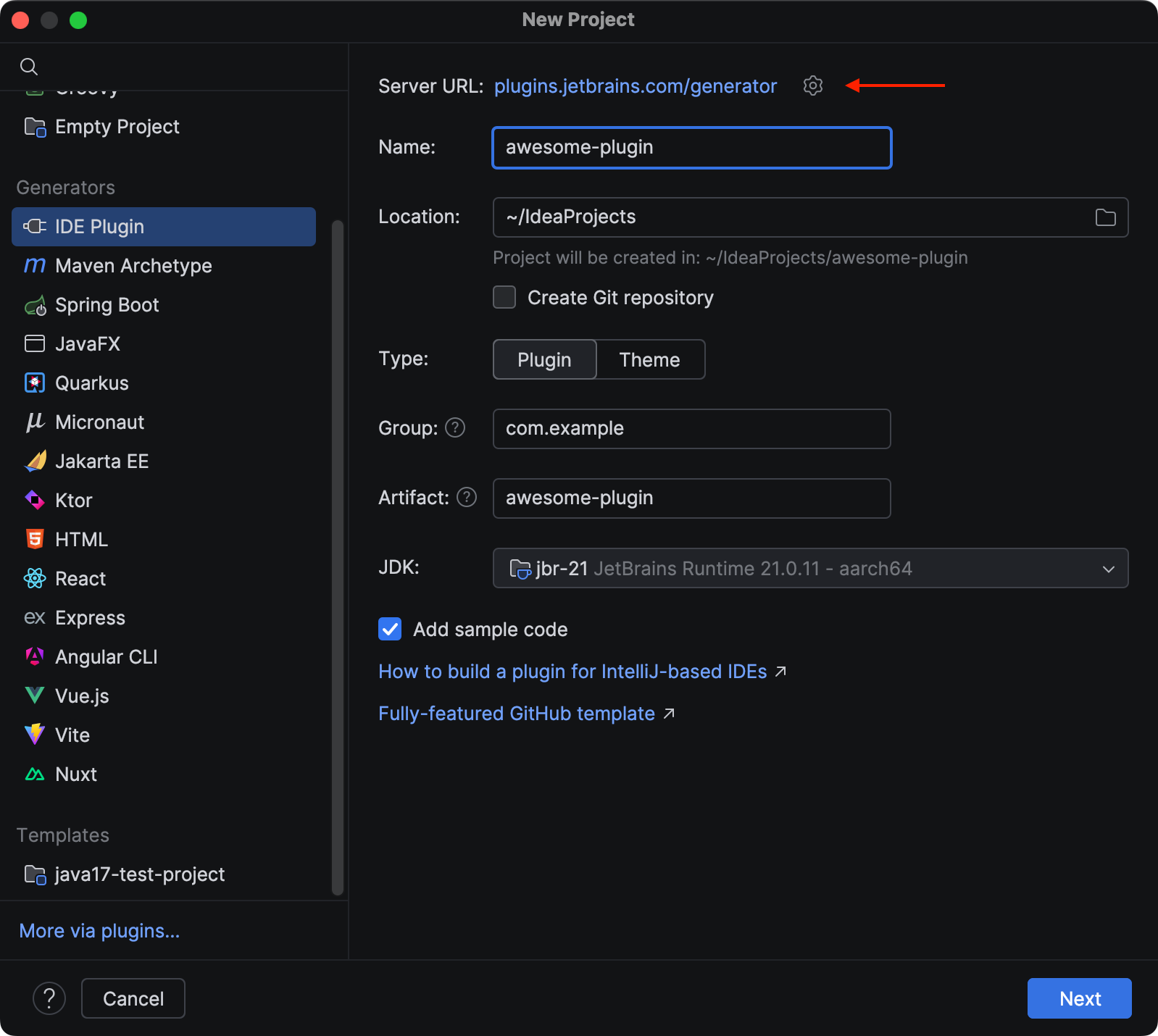
Task: Open dialog help question mark button
Action: click(49, 998)
